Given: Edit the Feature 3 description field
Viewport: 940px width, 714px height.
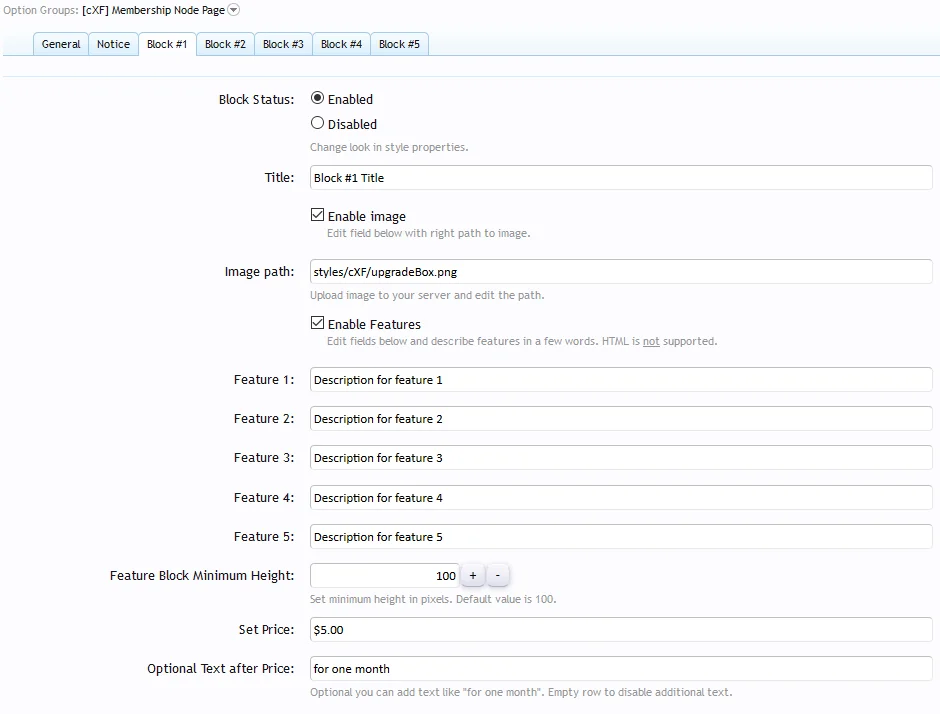Looking at the screenshot, I should point(620,458).
